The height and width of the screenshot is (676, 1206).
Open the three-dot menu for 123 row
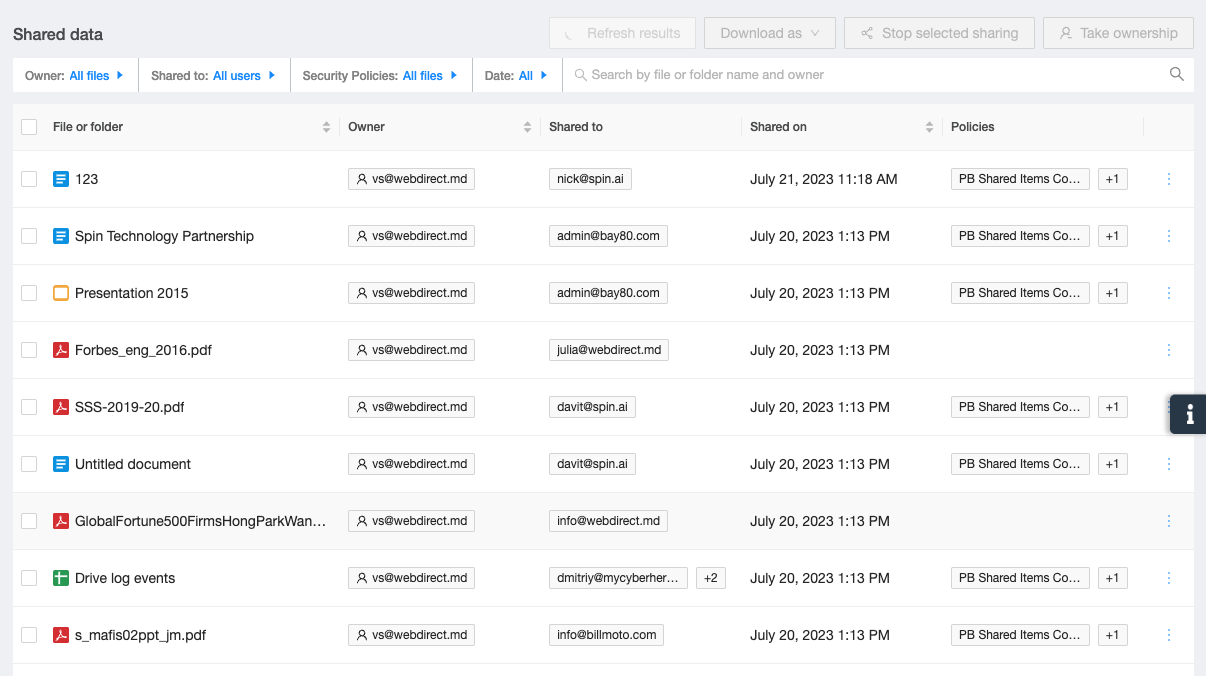[1169, 179]
